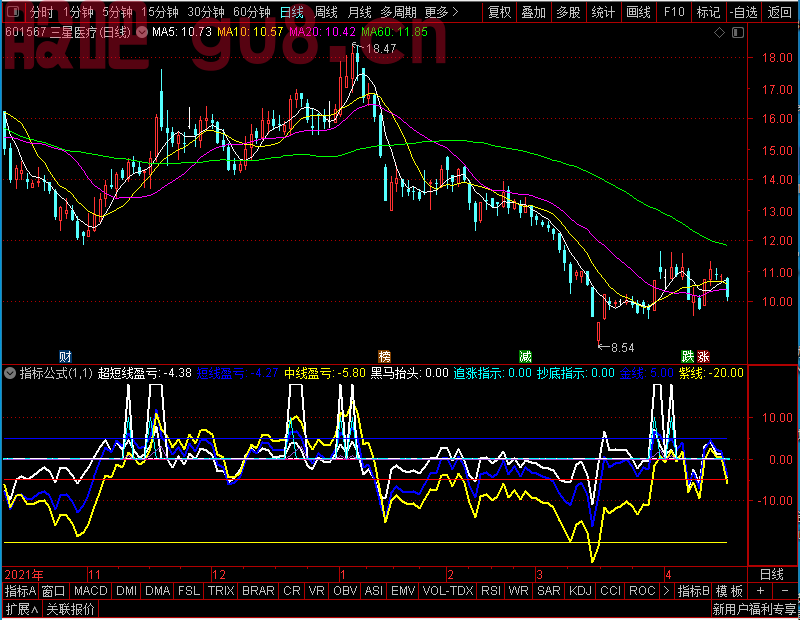
Task: Click the 涨 event marker
Action: coord(704,356)
